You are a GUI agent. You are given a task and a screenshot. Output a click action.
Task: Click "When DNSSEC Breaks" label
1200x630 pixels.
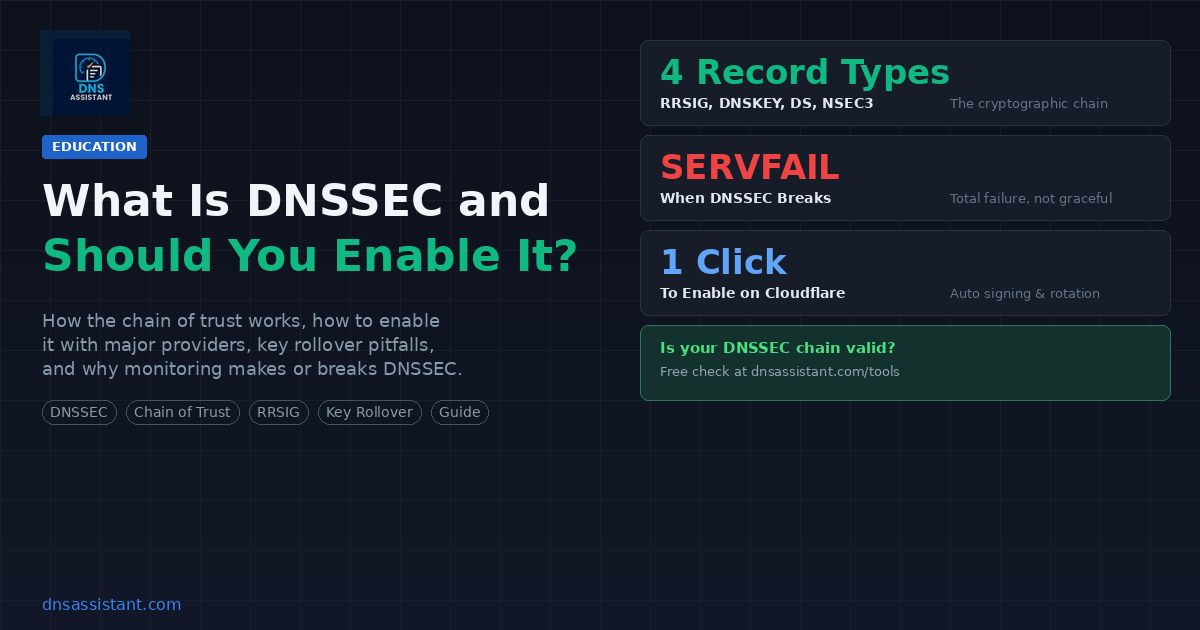[x=745, y=198]
